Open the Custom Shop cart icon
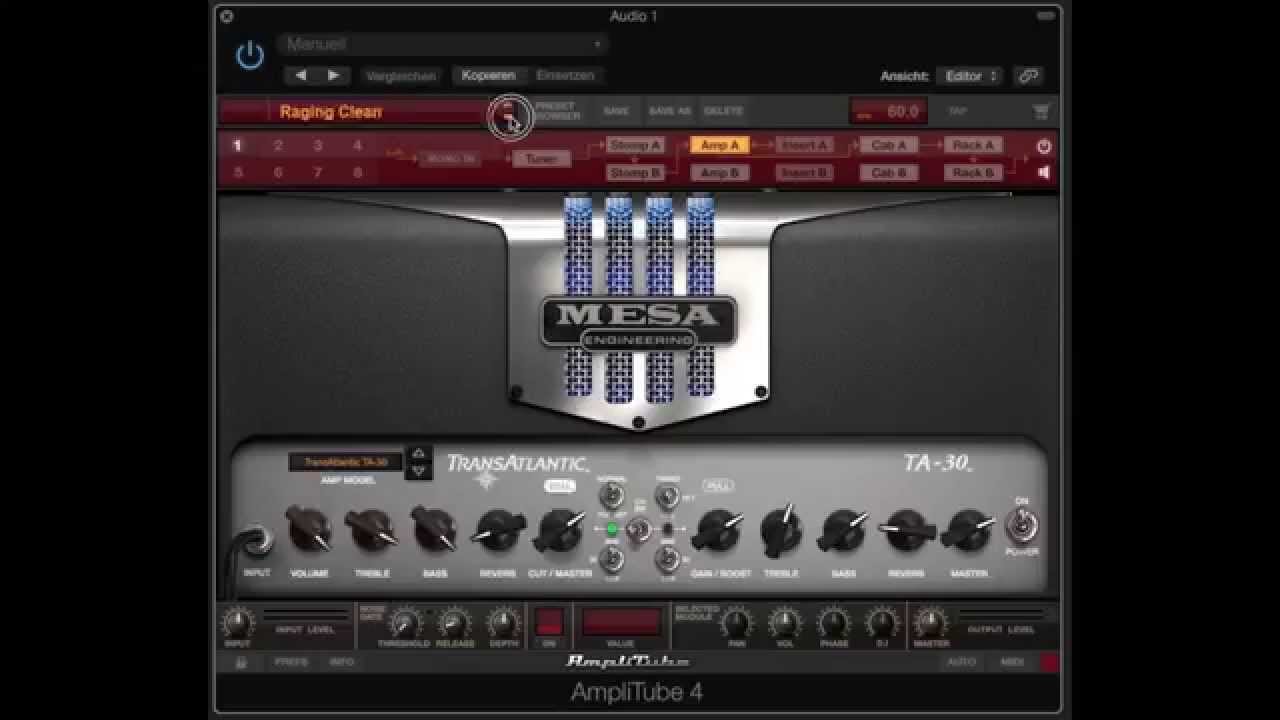Image resolution: width=1280 pixels, height=720 pixels. click(1041, 112)
